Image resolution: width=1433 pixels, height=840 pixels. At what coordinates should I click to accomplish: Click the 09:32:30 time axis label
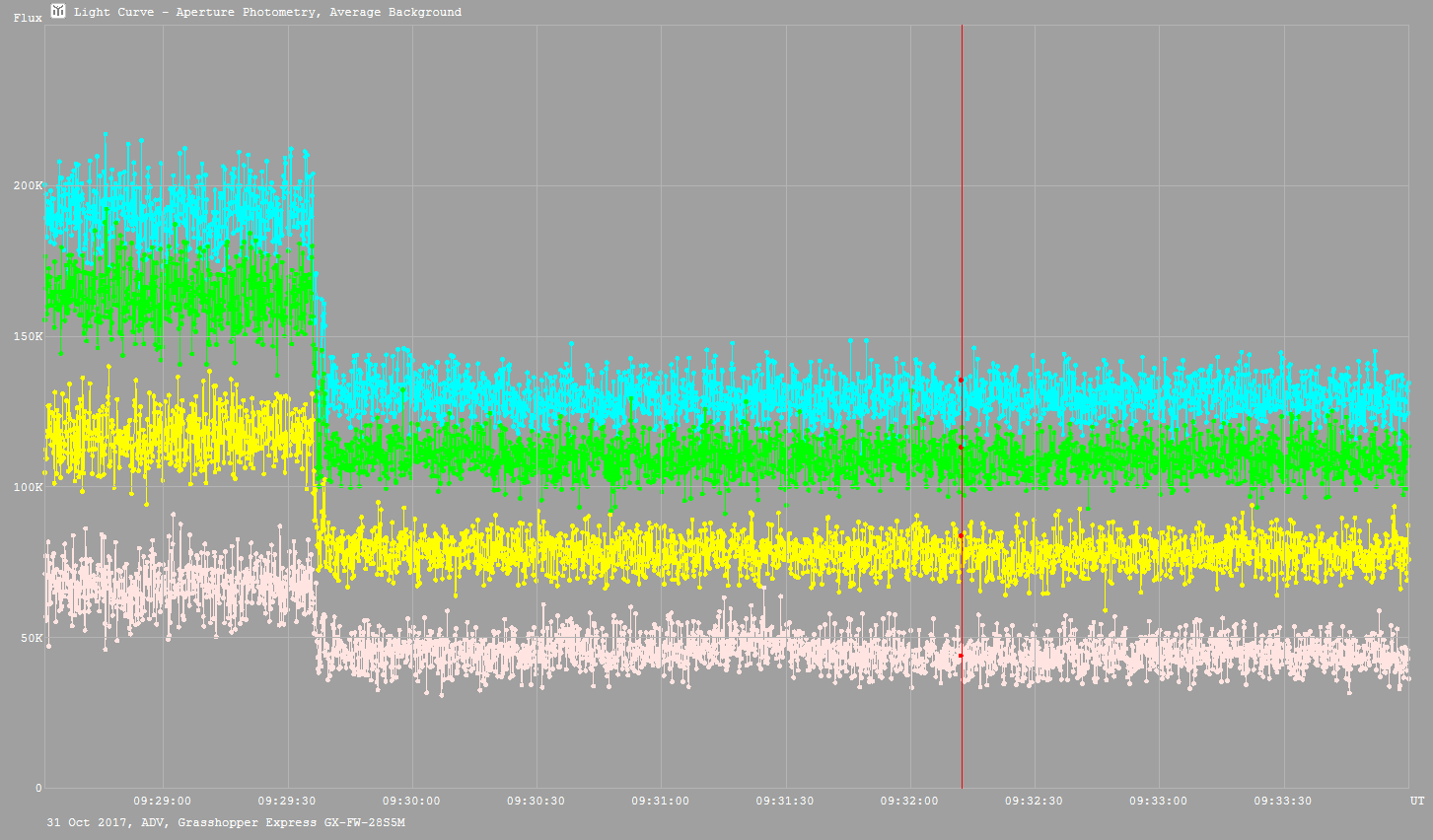tap(1034, 801)
